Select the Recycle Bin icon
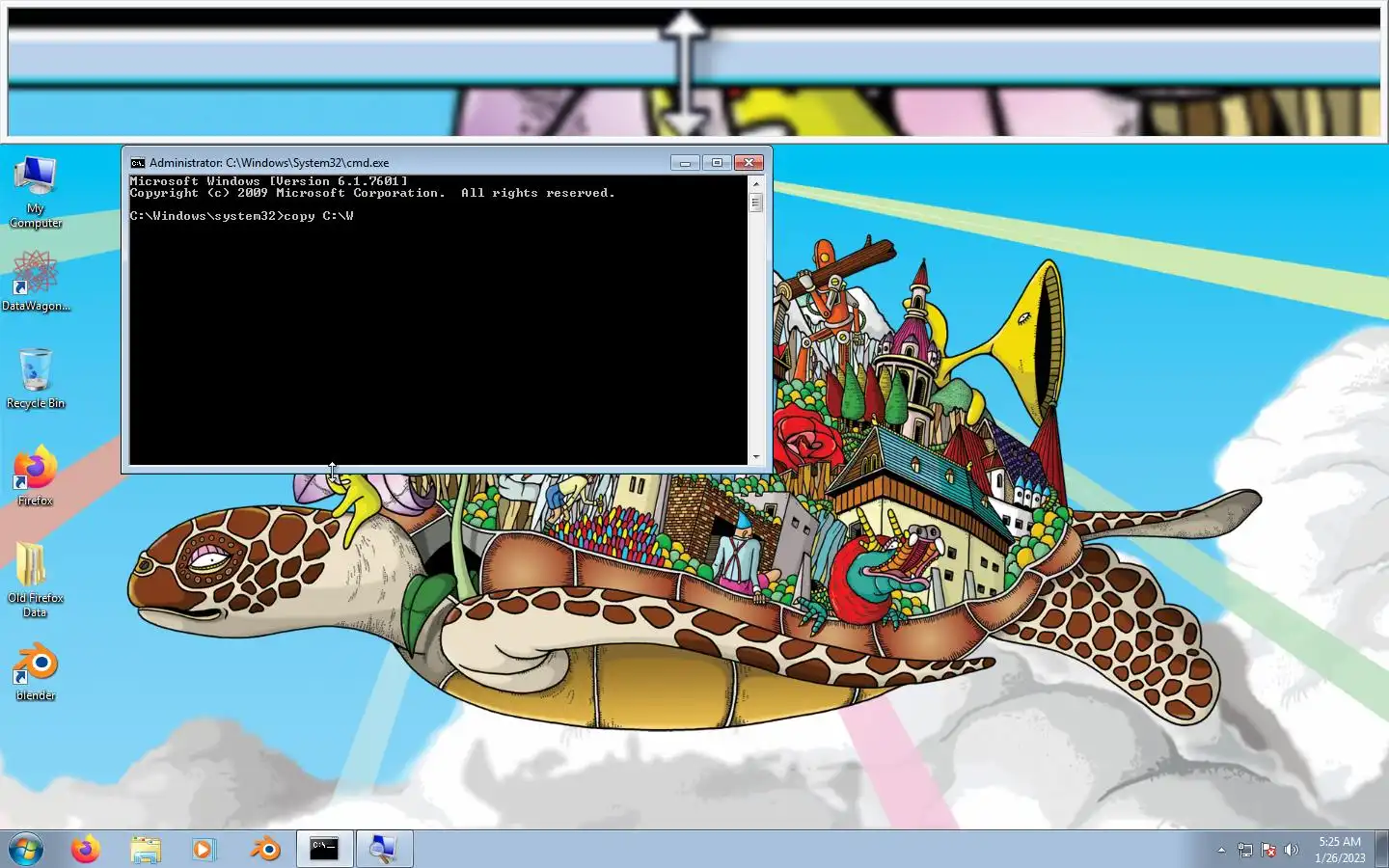This screenshot has height=868, width=1389. pyautogui.click(x=36, y=378)
